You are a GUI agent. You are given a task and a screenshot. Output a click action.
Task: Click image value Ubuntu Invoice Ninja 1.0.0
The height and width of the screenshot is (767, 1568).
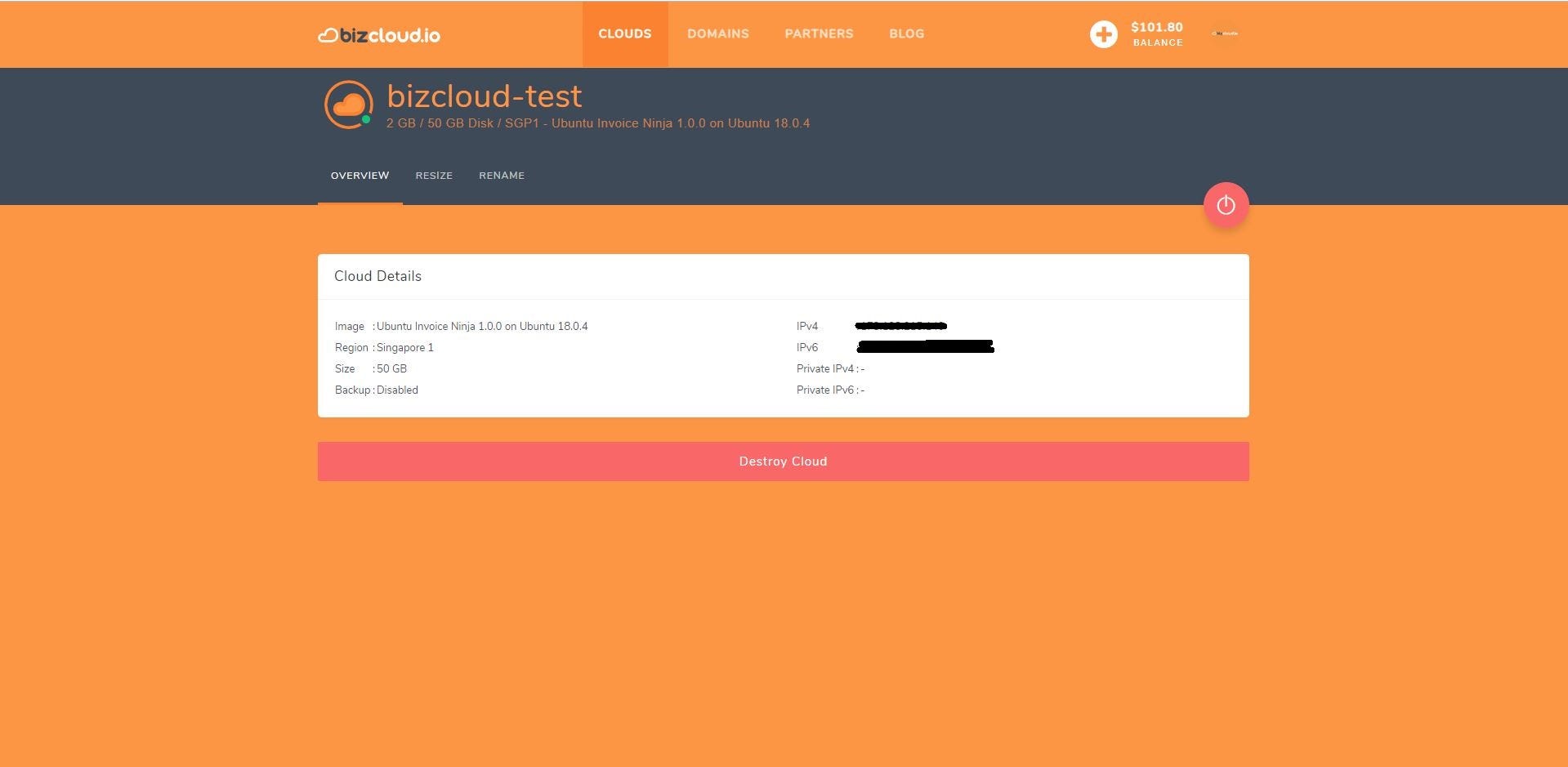point(482,326)
